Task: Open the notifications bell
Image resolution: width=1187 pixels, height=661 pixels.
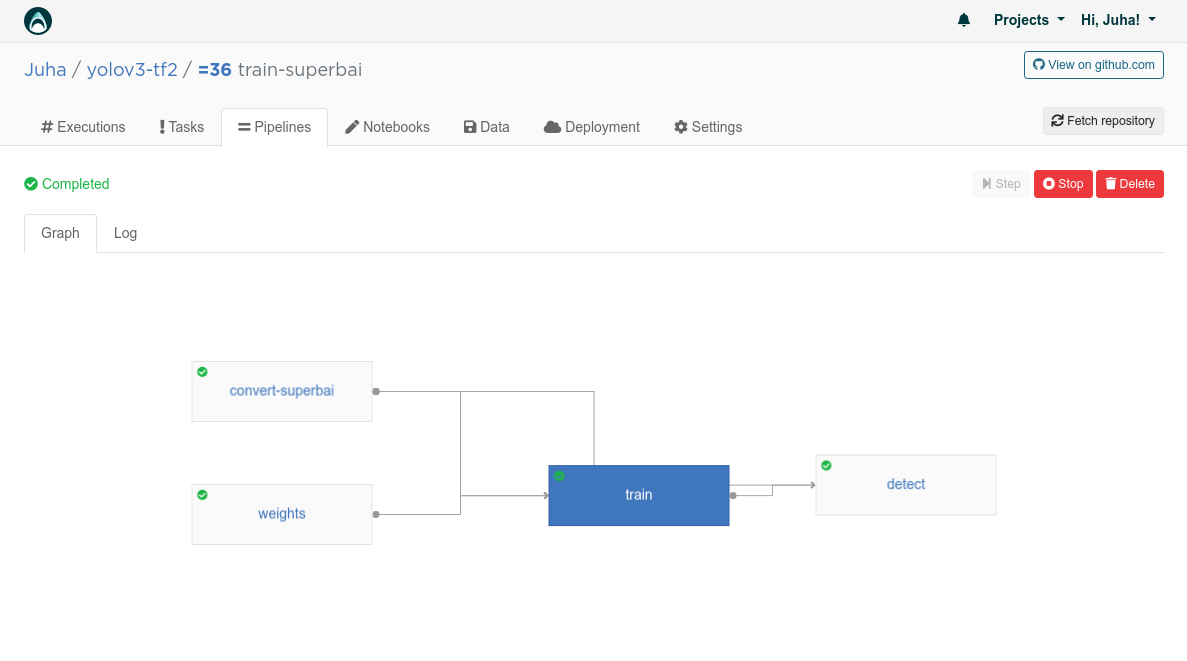Action: tap(964, 20)
